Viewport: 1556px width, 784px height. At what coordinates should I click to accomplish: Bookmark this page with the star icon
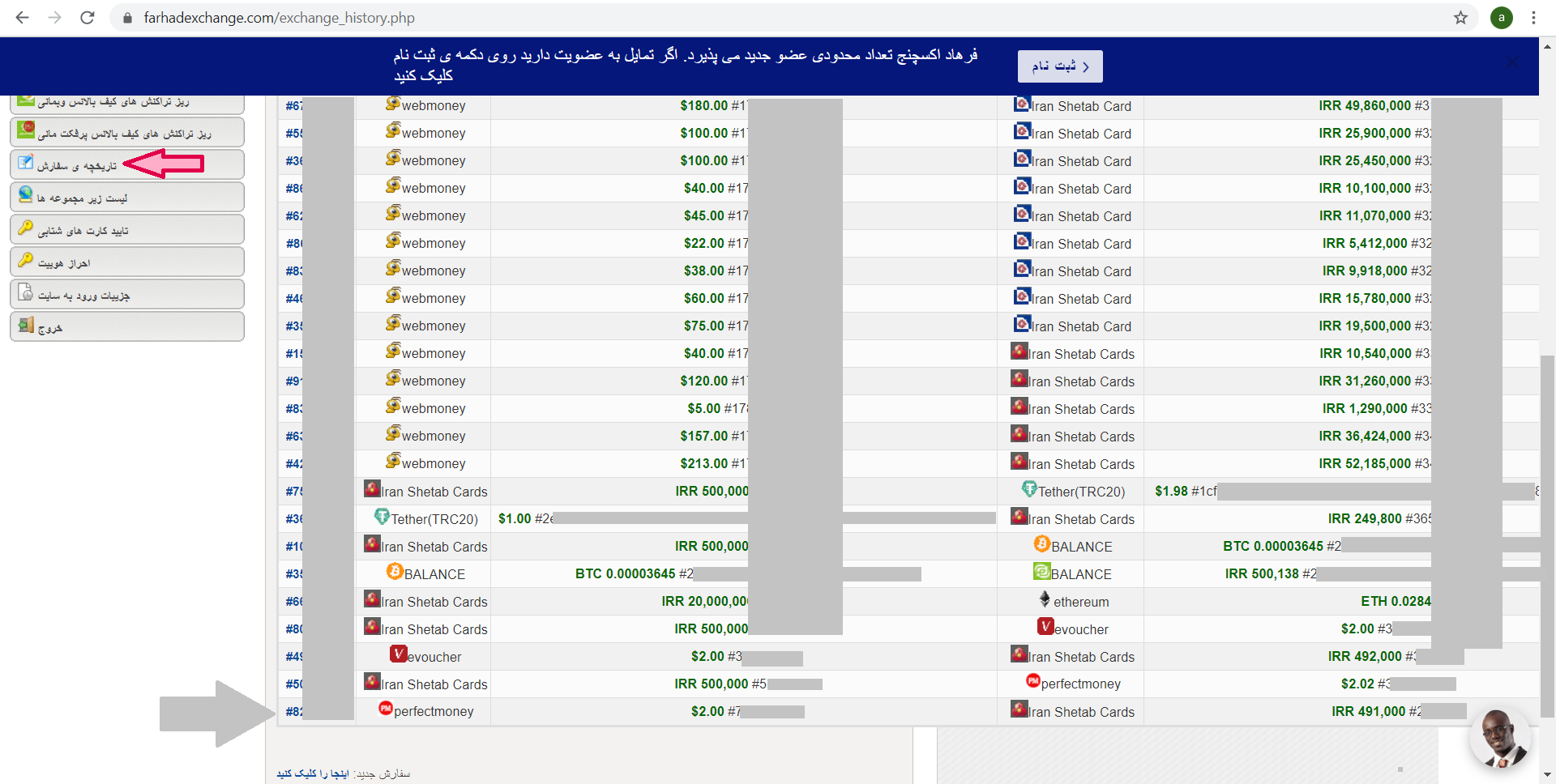[1460, 17]
